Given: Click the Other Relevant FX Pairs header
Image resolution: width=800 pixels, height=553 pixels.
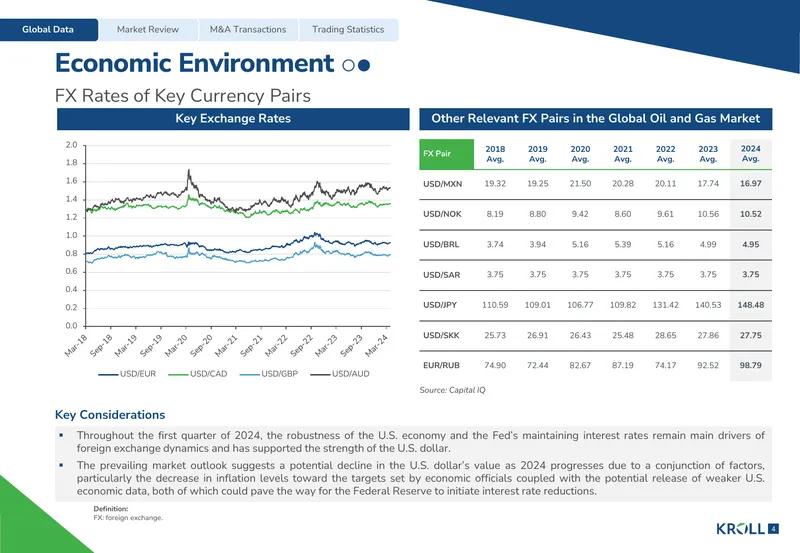Looking at the screenshot, I should (595, 119).
